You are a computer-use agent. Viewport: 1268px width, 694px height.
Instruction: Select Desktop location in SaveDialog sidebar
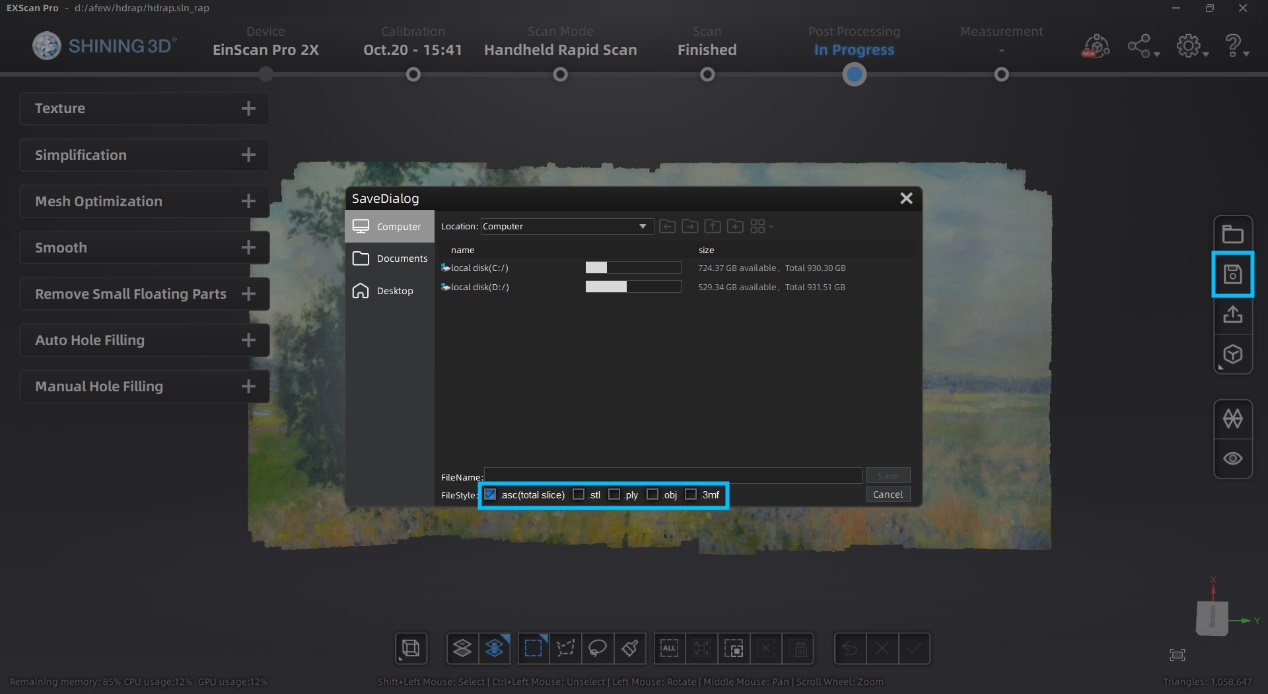390,291
